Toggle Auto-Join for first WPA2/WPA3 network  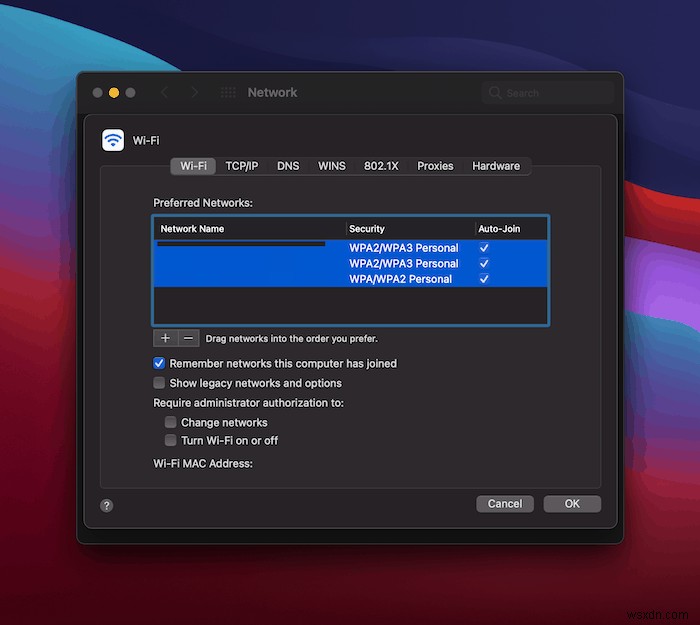pos(484,247)
